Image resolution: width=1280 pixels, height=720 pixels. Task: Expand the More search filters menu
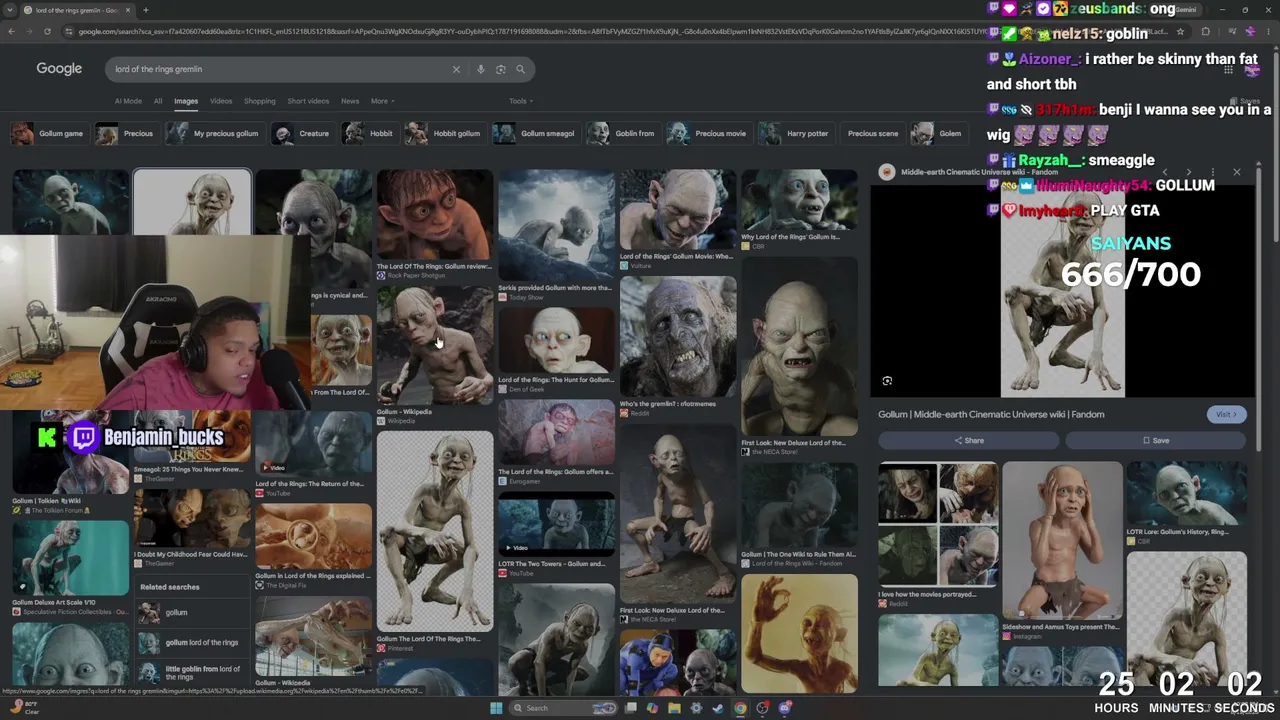click(x=382, y=101)
